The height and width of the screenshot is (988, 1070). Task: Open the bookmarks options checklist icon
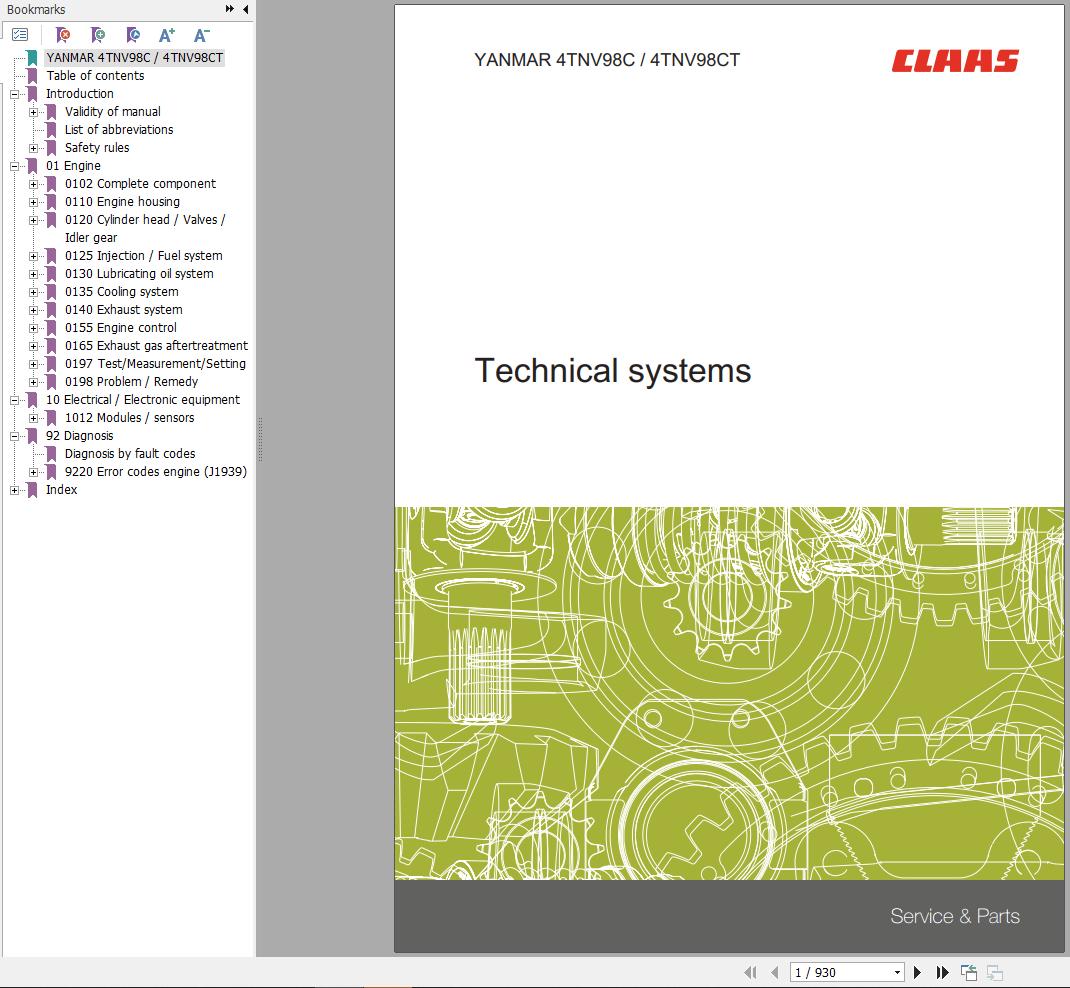pos(20,35)
